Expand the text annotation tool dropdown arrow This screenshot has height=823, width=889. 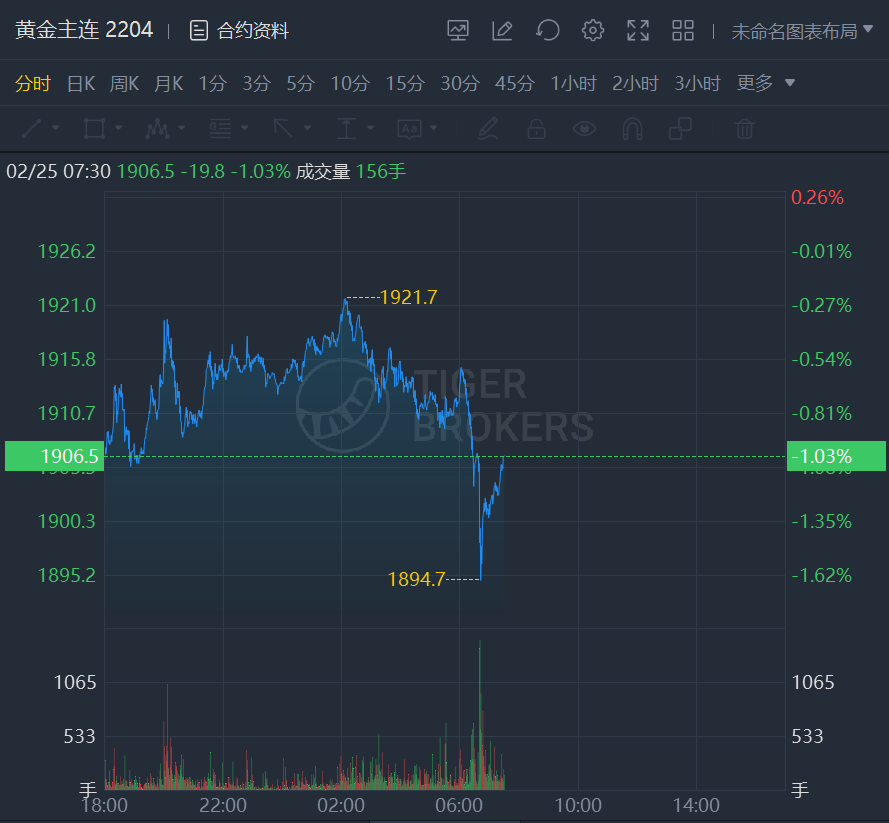pyautogui.click(x=434, y=128)
